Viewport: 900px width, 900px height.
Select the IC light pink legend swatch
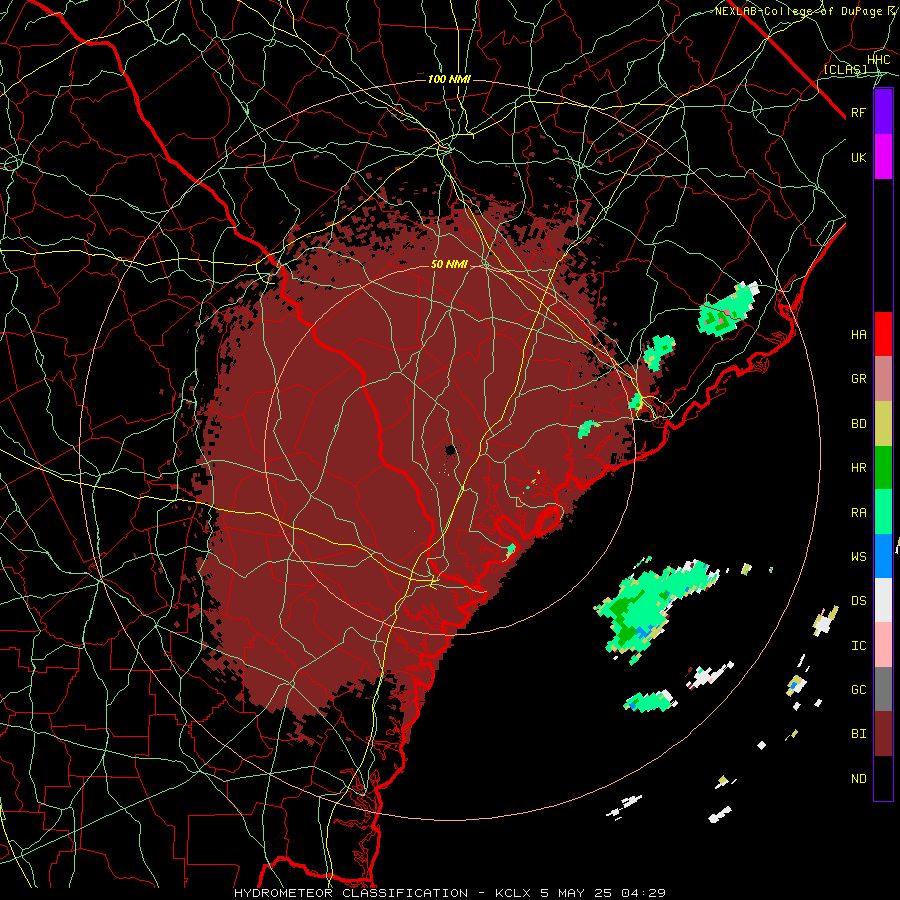pos(883,645)
